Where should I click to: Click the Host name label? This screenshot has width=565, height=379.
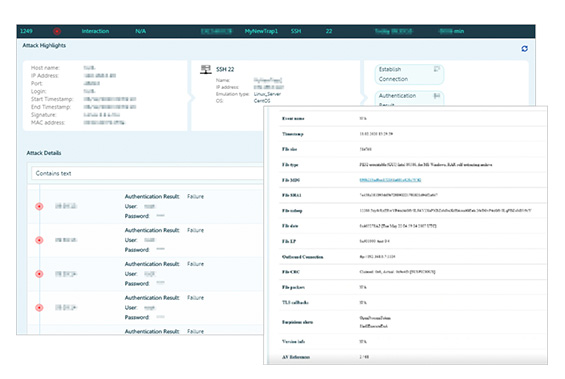click(45, 68)
